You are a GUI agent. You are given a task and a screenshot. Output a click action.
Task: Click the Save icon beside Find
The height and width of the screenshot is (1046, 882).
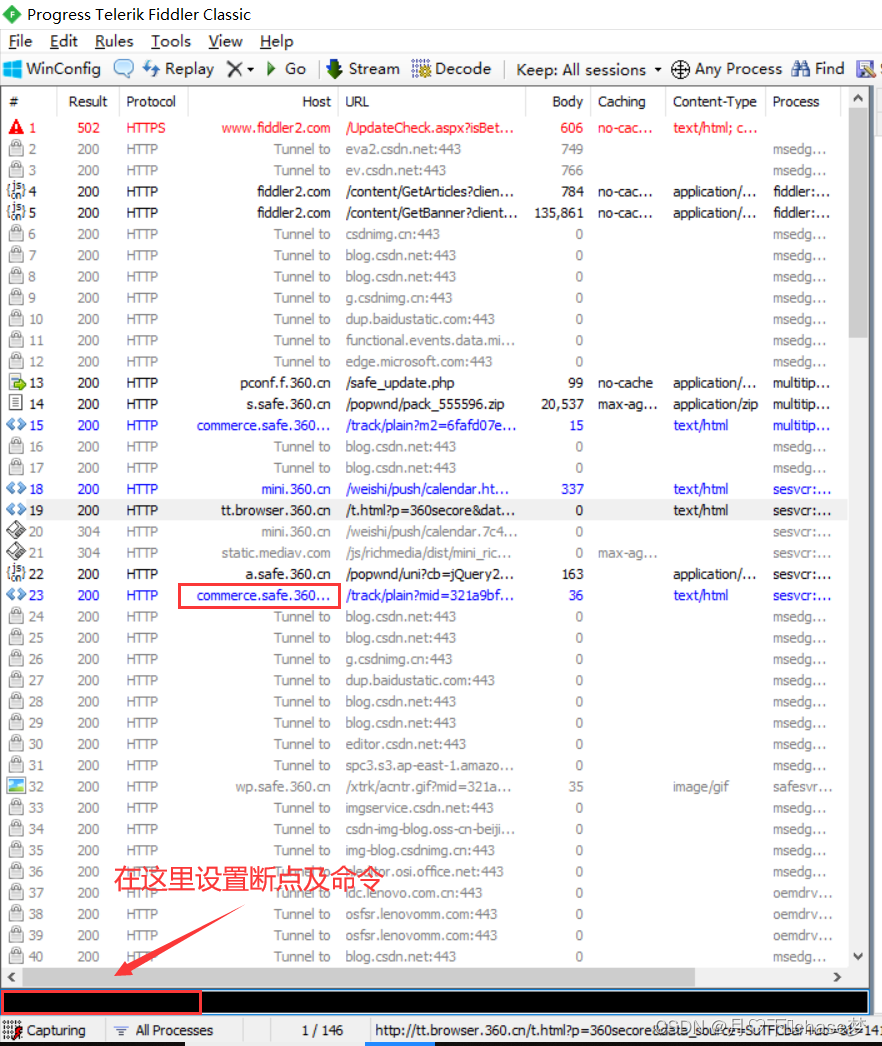(x=865, y=69)
